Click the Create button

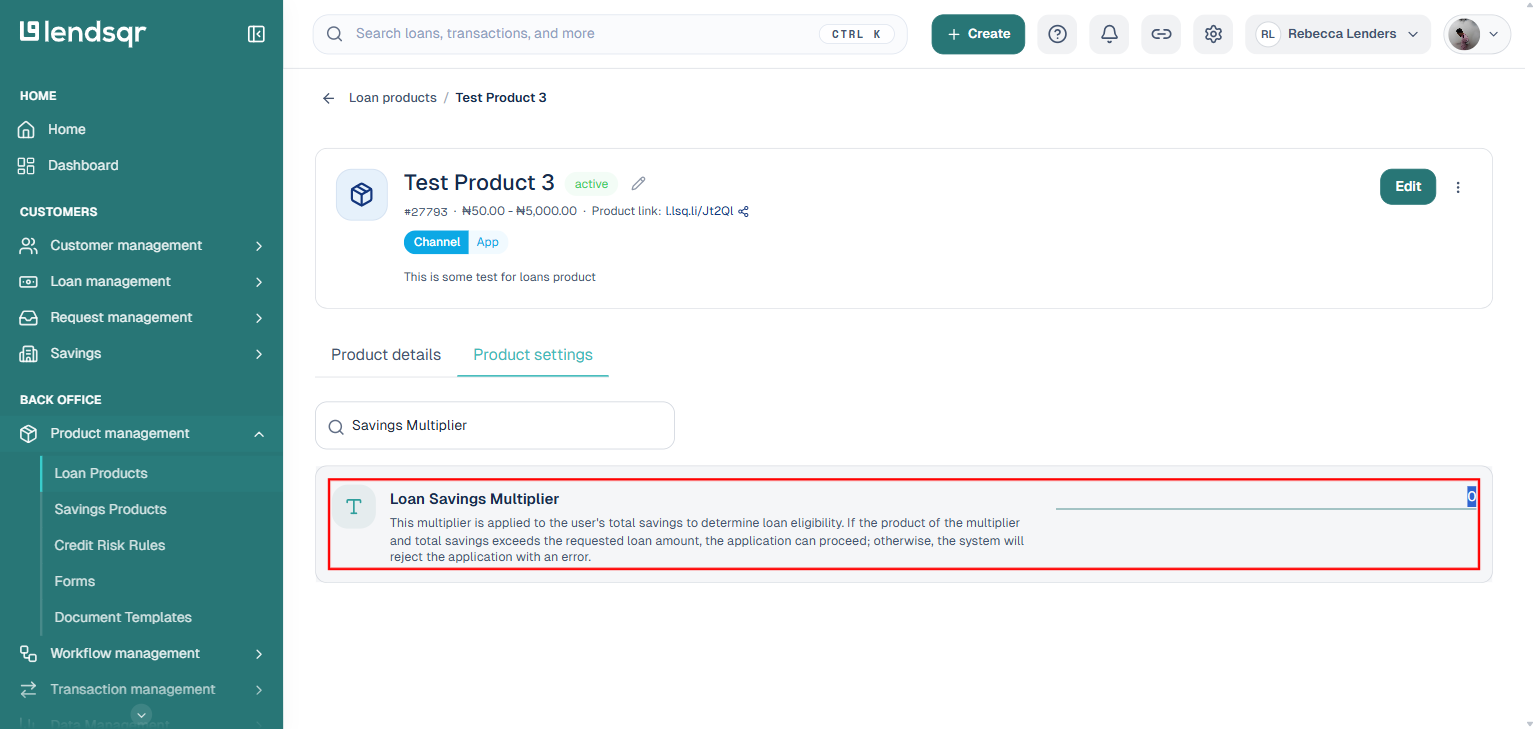978,34
